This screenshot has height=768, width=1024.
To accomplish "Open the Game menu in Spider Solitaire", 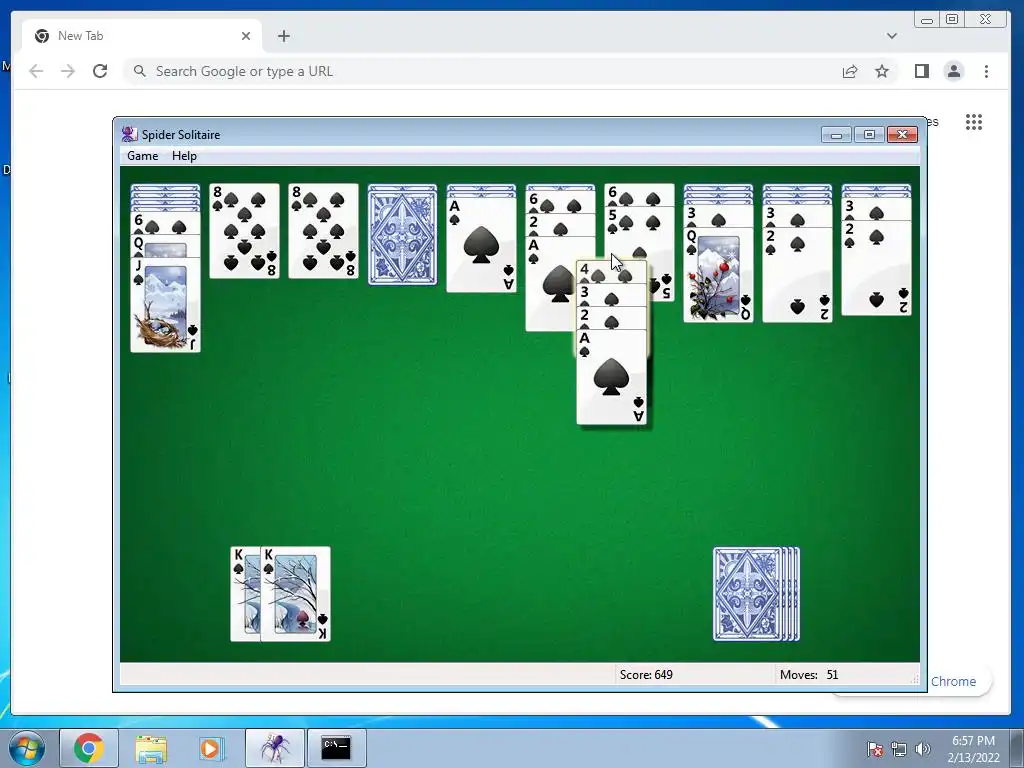I will pos(142,155).
